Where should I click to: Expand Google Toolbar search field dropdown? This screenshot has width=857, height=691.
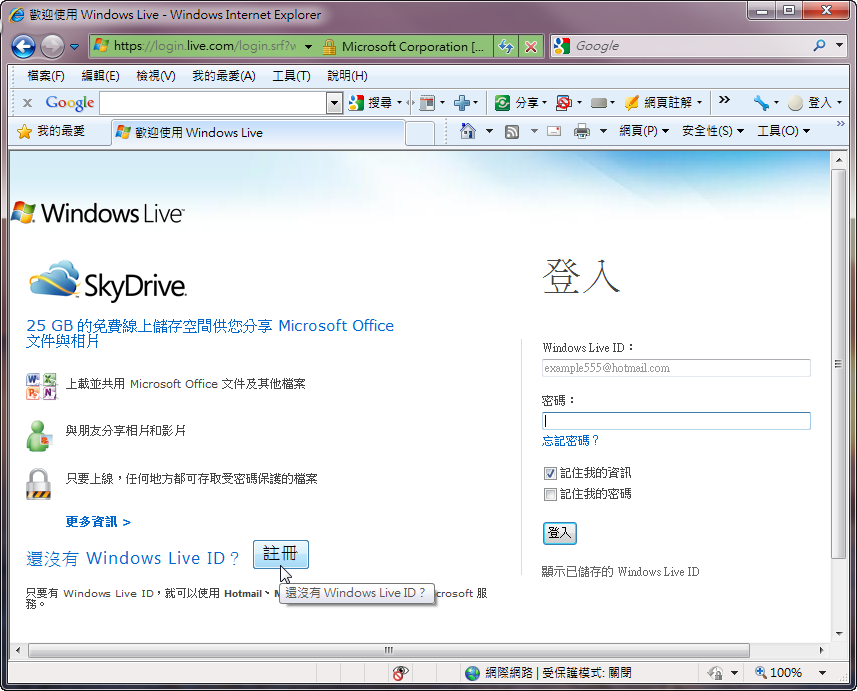pos(334,103)
